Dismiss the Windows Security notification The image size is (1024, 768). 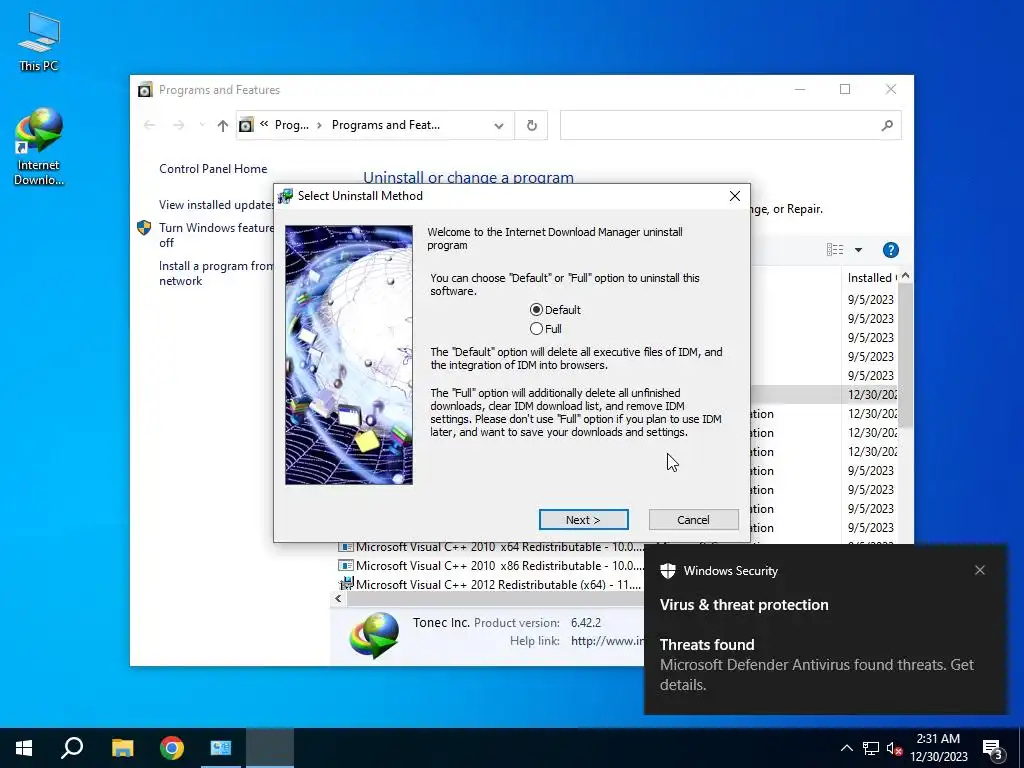980,570
